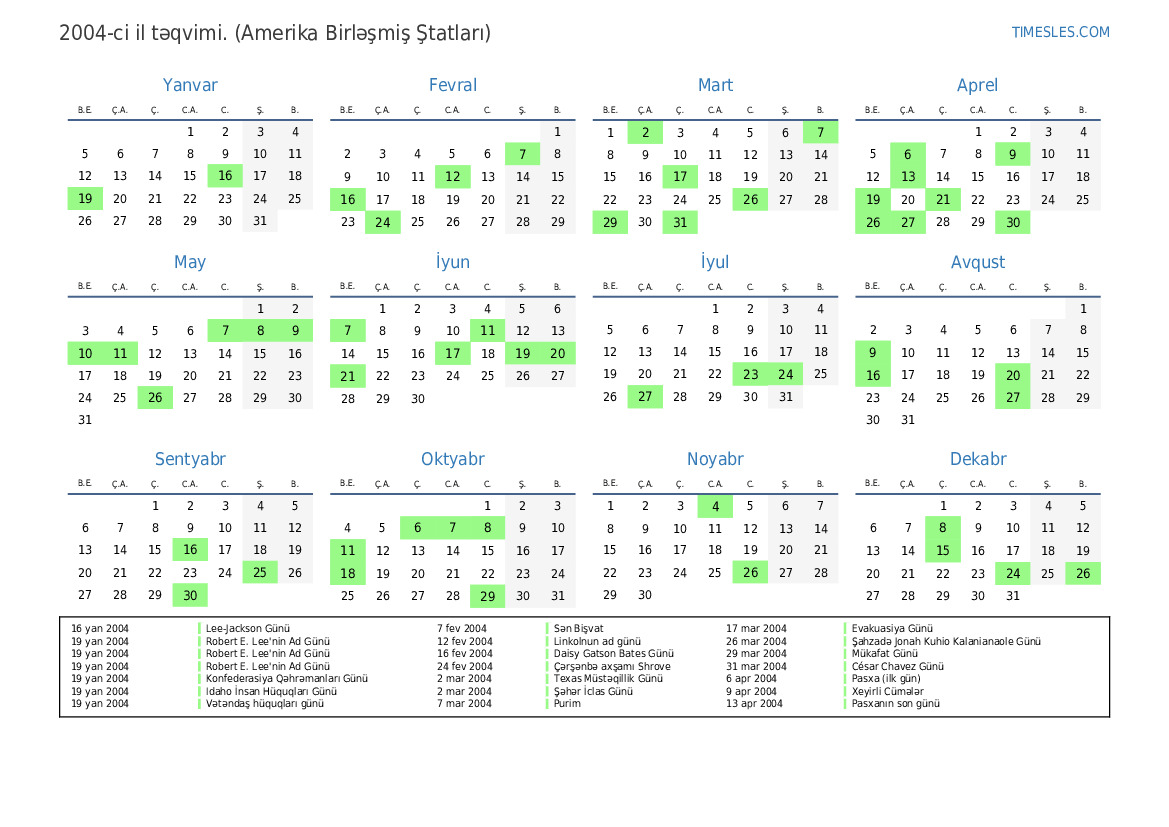The height and width of the screenshot is (827, 1169).
Task: Click the Avqust month heading
Action: (x=977, y=263)
